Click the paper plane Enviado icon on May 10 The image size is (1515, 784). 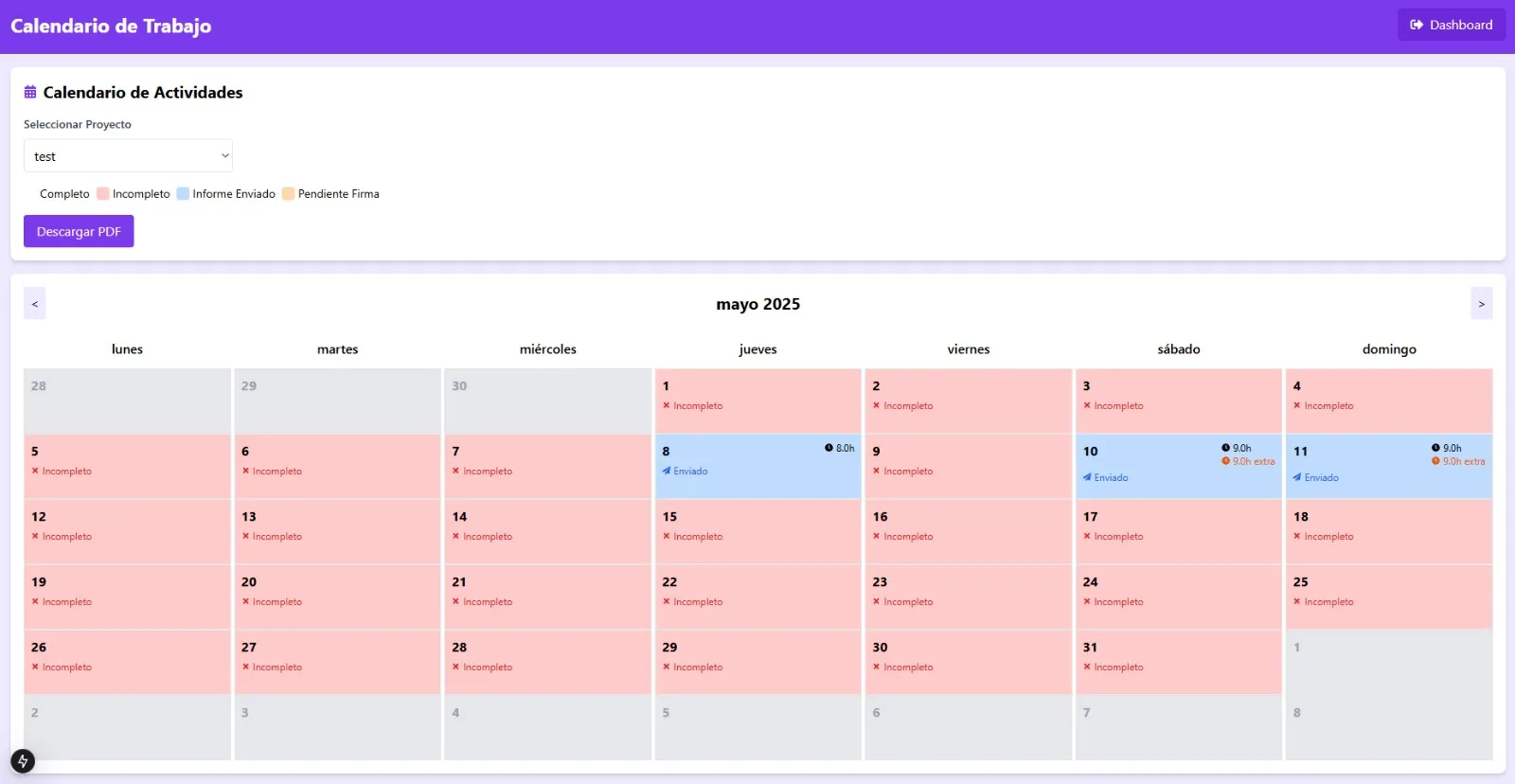pos(1087,477)
